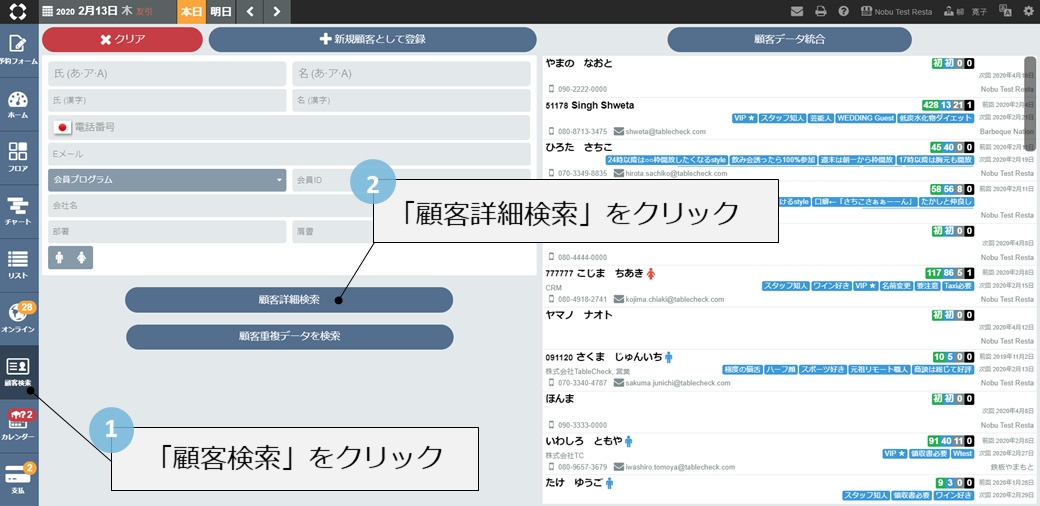
Task: Open help via question mark icon
Action: point(844,11)
